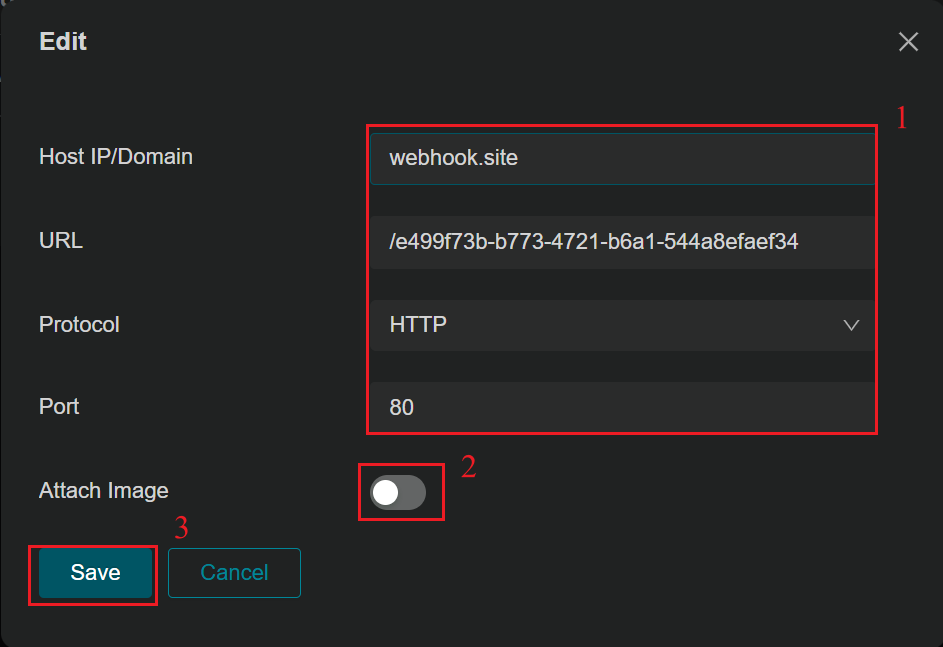Screen dimensions: 943x647
Task: Close the Edit dialog via the X icon
Action: click(908, 42)
